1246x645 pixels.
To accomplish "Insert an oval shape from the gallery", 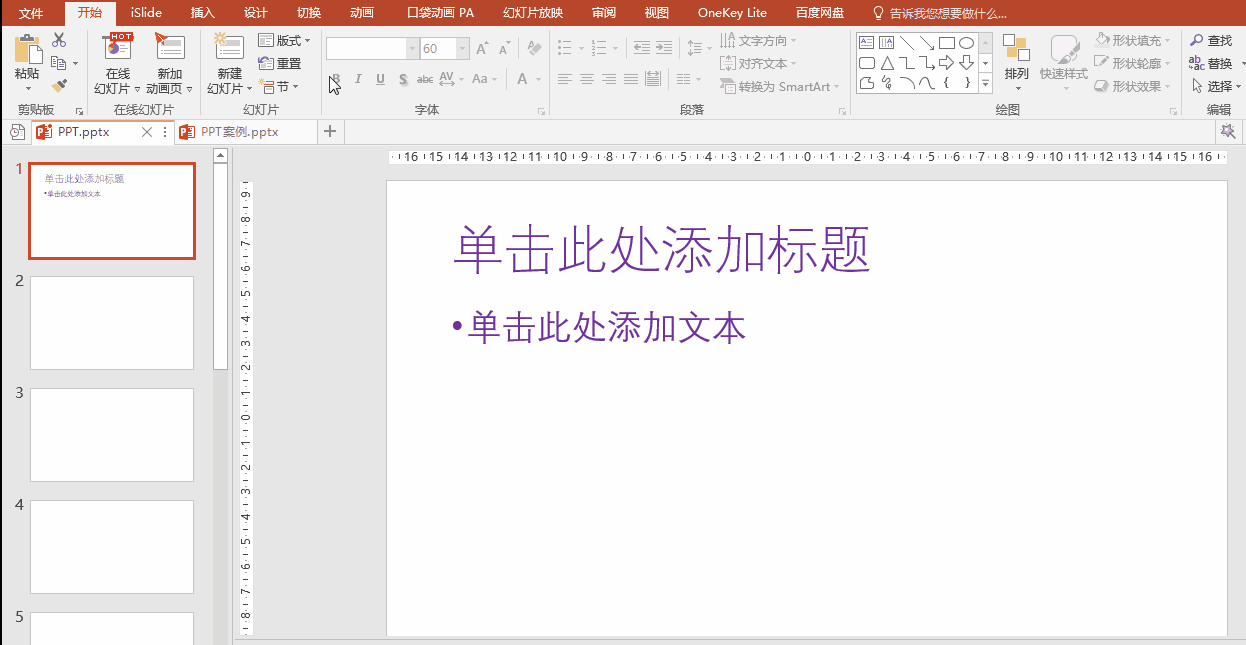I will pyautogui.click(x=965, y=42).
